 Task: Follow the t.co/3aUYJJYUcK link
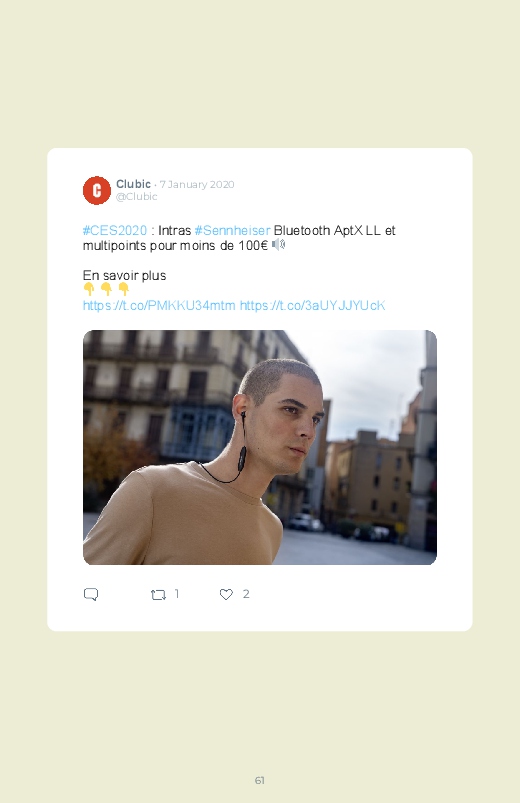coord(313,306)
